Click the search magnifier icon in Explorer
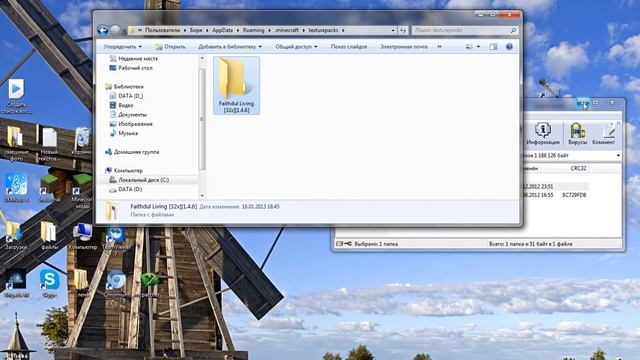Image resolution: width=640 pixels, height=360 pixels. tap(513, 30)
